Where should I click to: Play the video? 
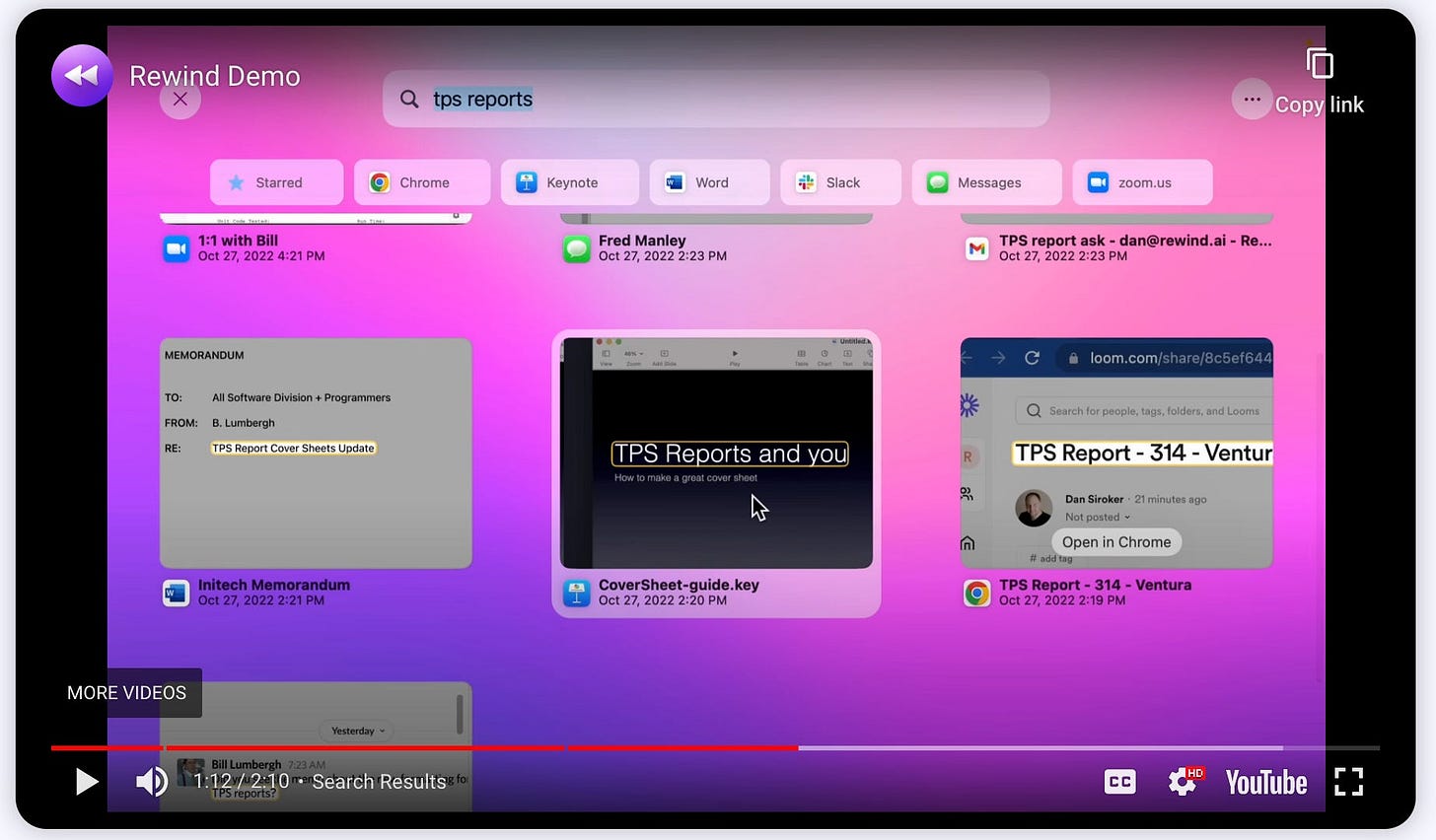tap(87, 782)
